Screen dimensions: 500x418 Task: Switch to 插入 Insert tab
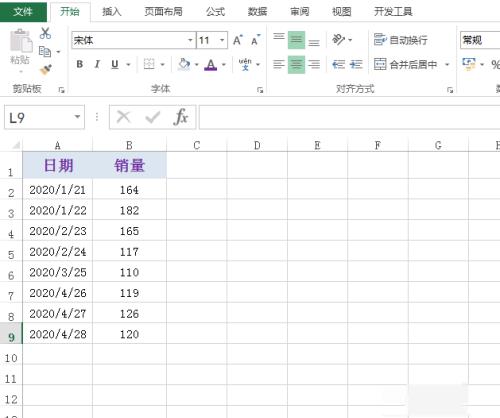[111, 12]
